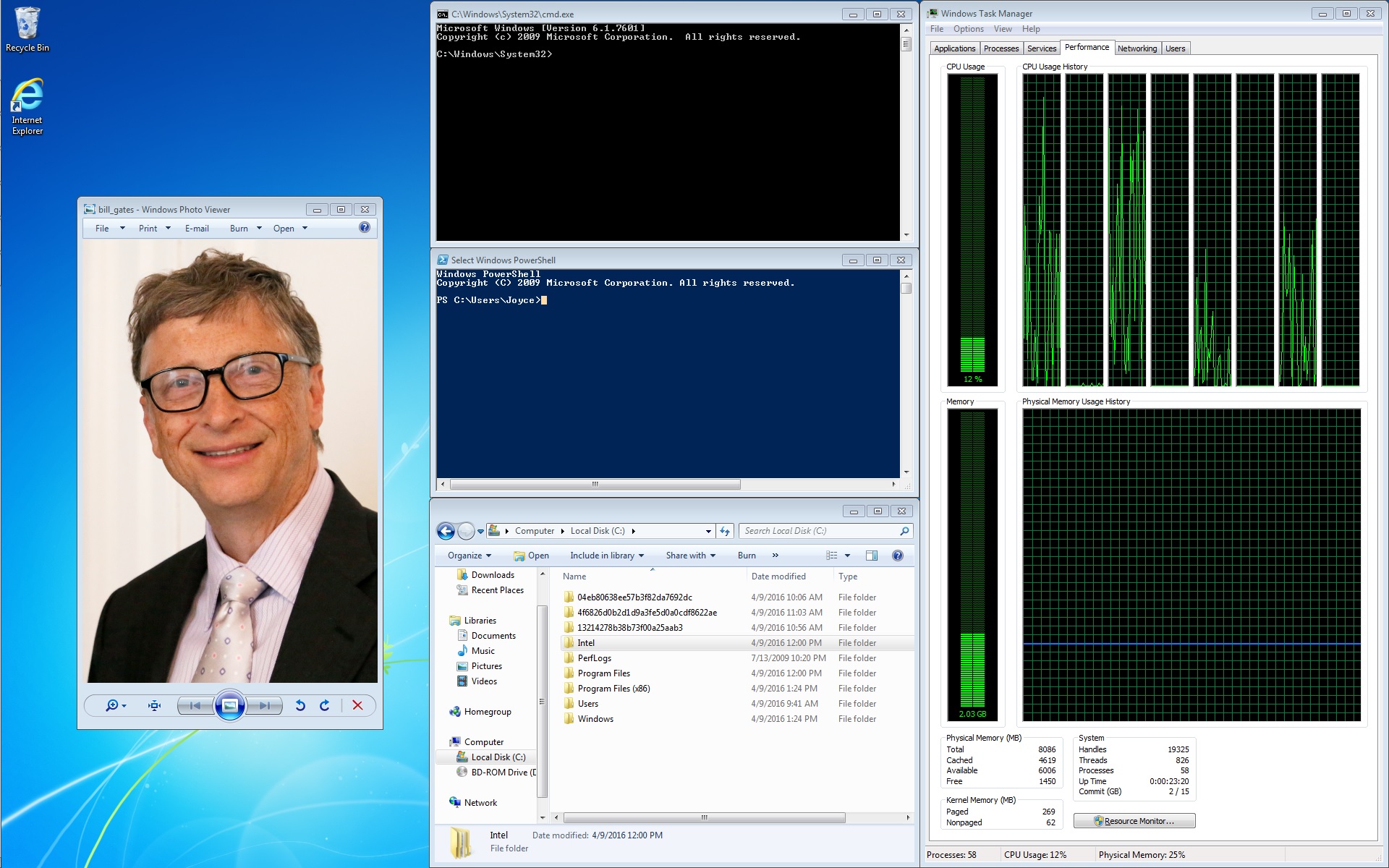Click the Photo Viewer zoom magnifier icon
The width and height of the screenshot is (1389, 868).
(111, 705)
